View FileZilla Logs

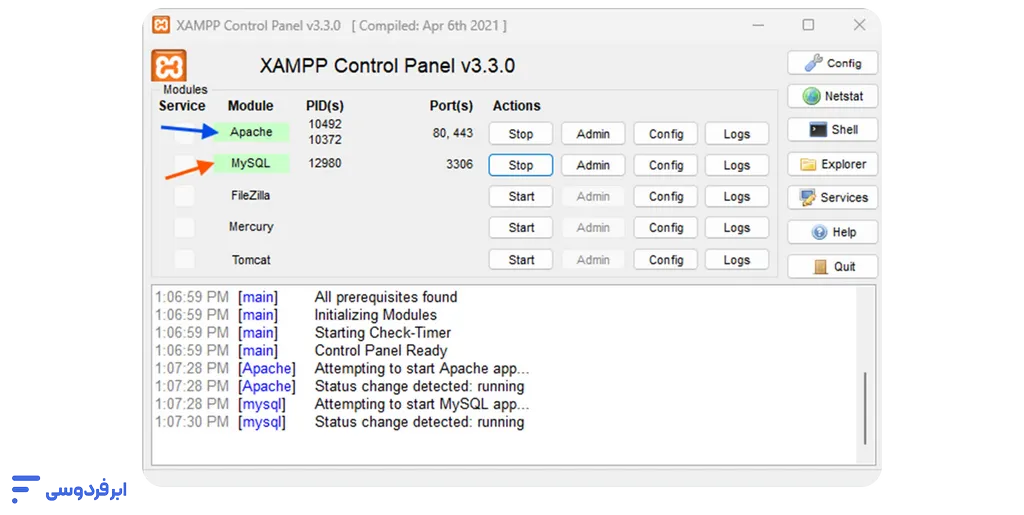point(737,196)
